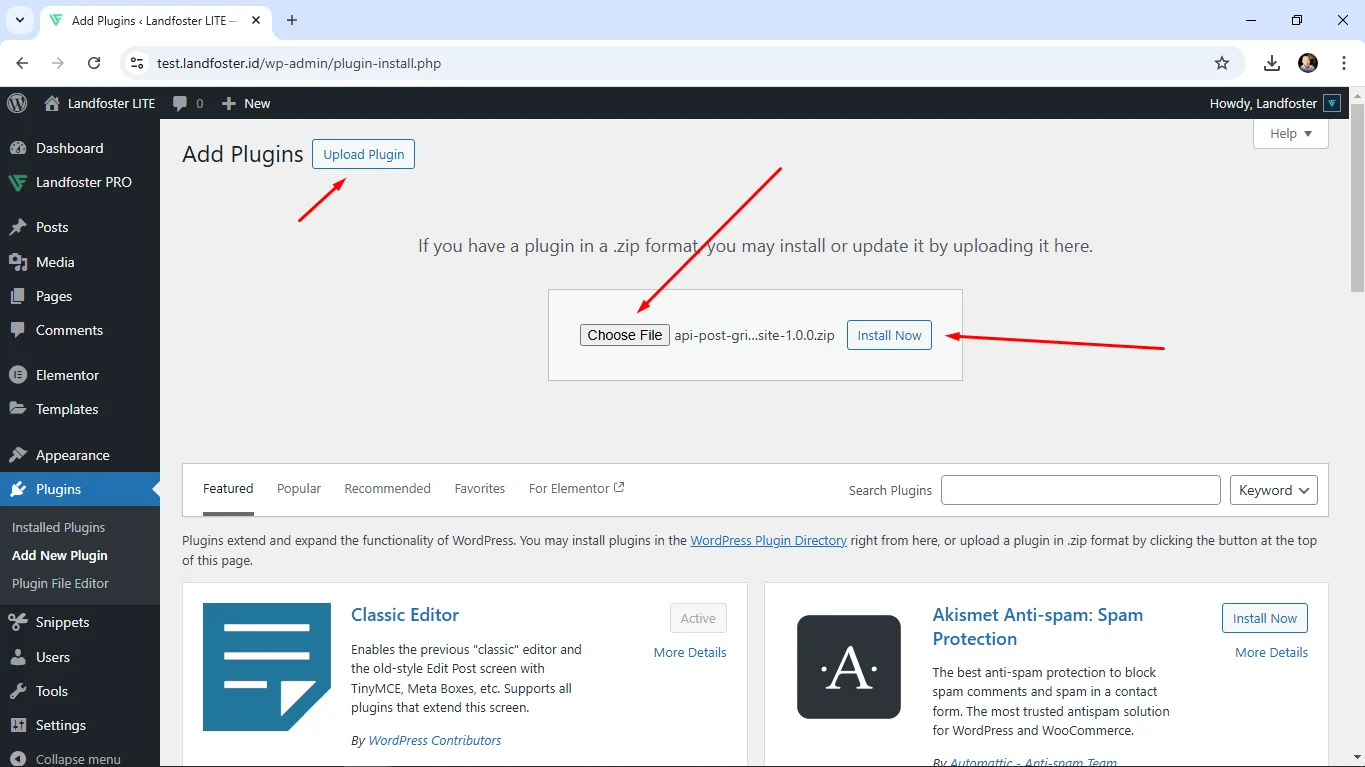Click the Chrome profile avatar
Viewport: 1365px width, 767px height.
1308,63
